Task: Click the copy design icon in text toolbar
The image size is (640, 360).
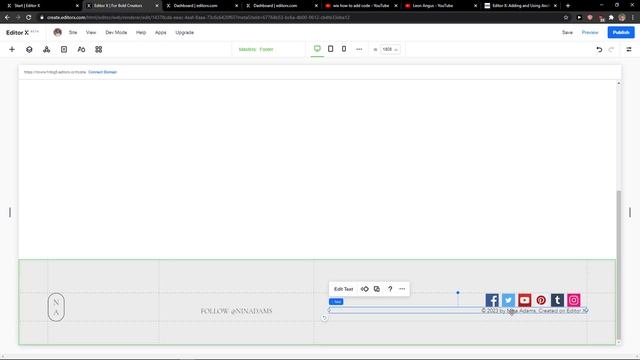Action: 377,289
